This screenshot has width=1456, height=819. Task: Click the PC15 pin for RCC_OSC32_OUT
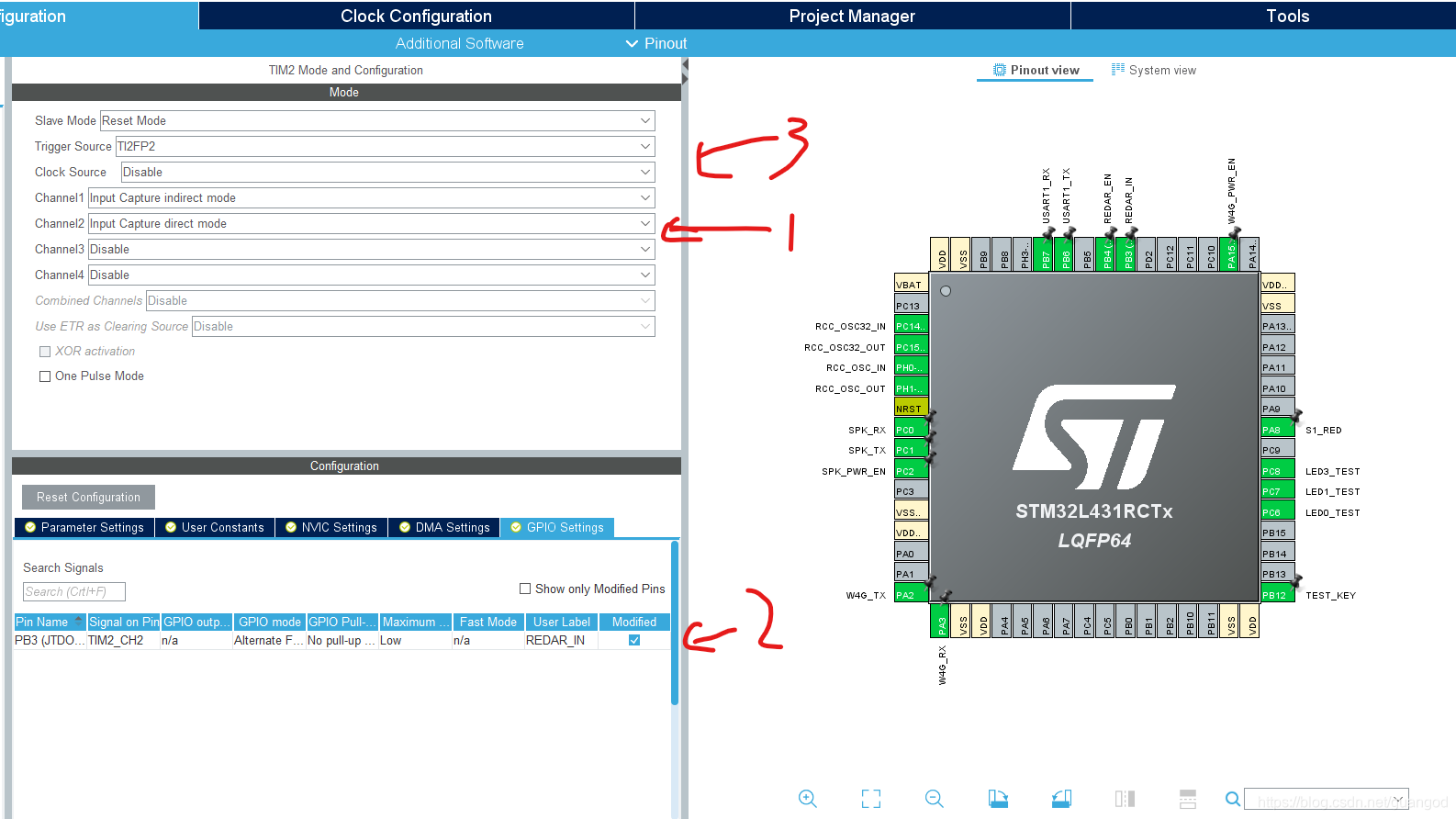(x=911, y=347)
